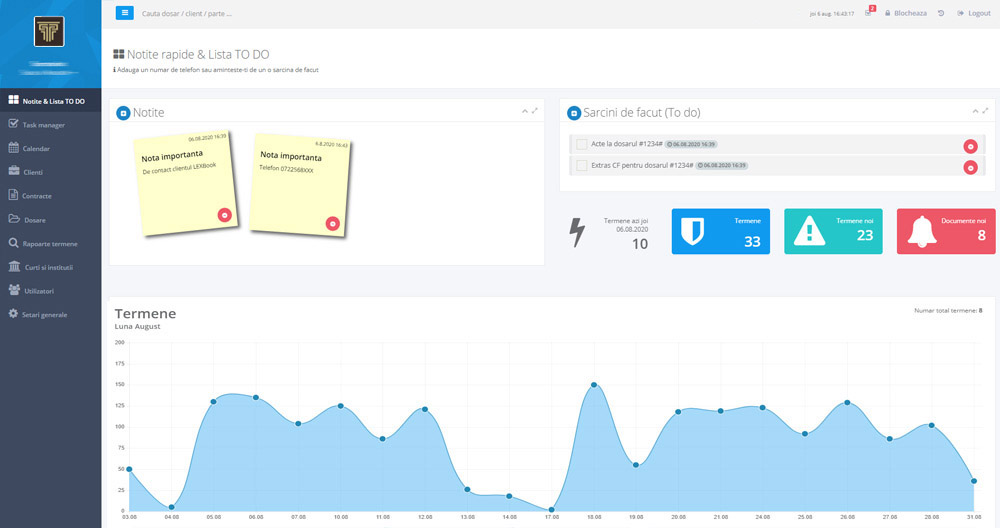Delete the 'Telefon 0722568XXX' sticky note
The width and height of the screenshot is (1000, 528).
[333, 223]
